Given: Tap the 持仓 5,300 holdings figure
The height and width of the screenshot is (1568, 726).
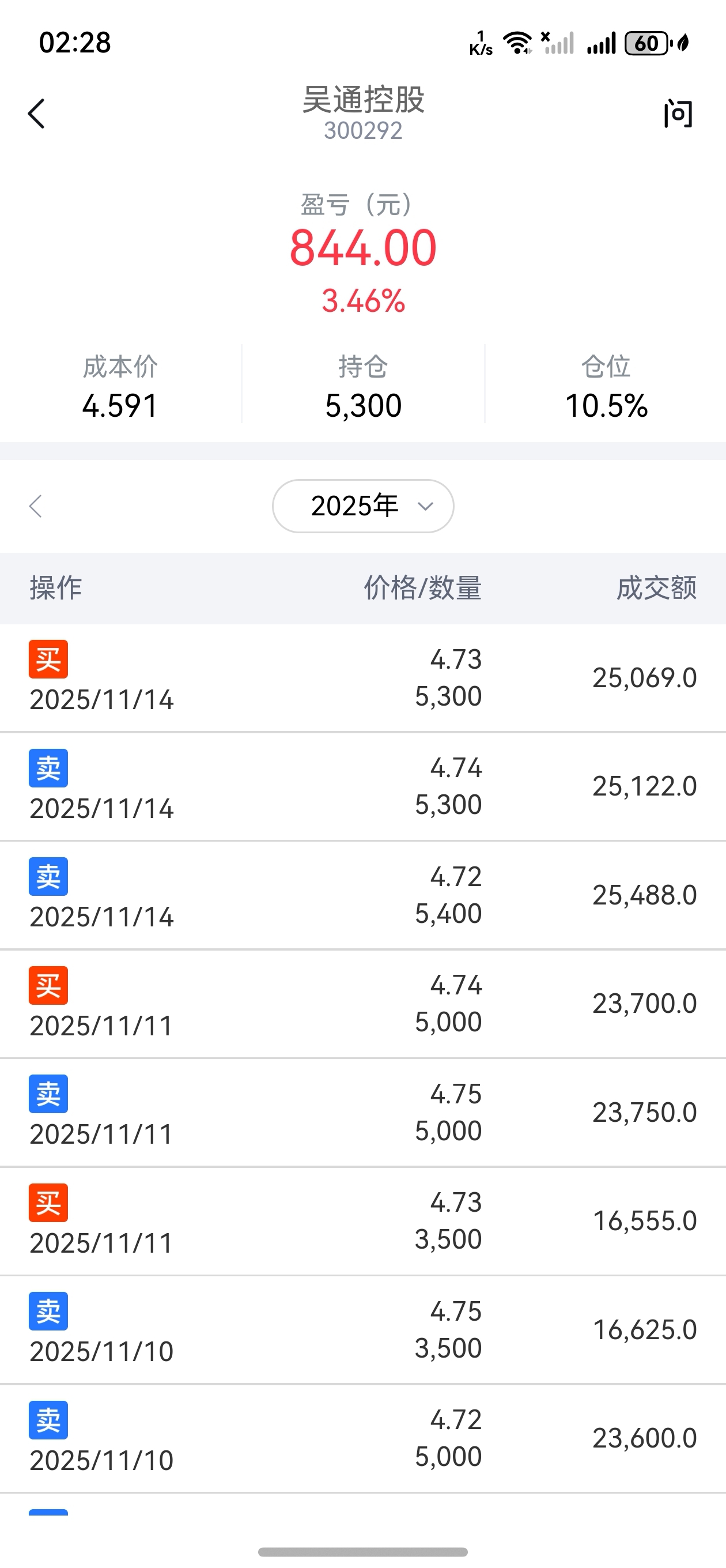Looking at the screenshot, I should pos(364,405).
